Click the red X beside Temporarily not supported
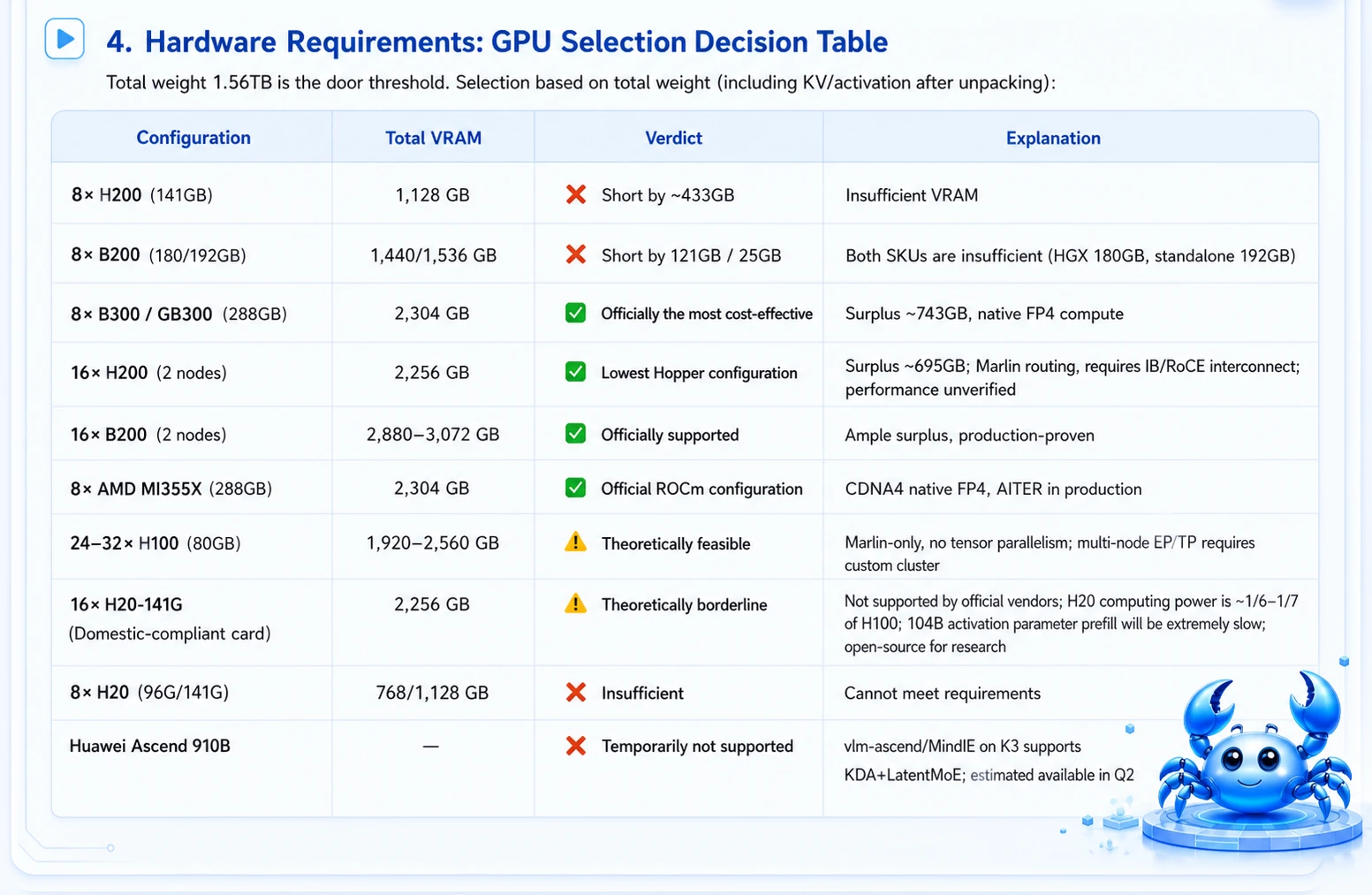The height and width of the screenshot is (895, 1372). [576, 746]
